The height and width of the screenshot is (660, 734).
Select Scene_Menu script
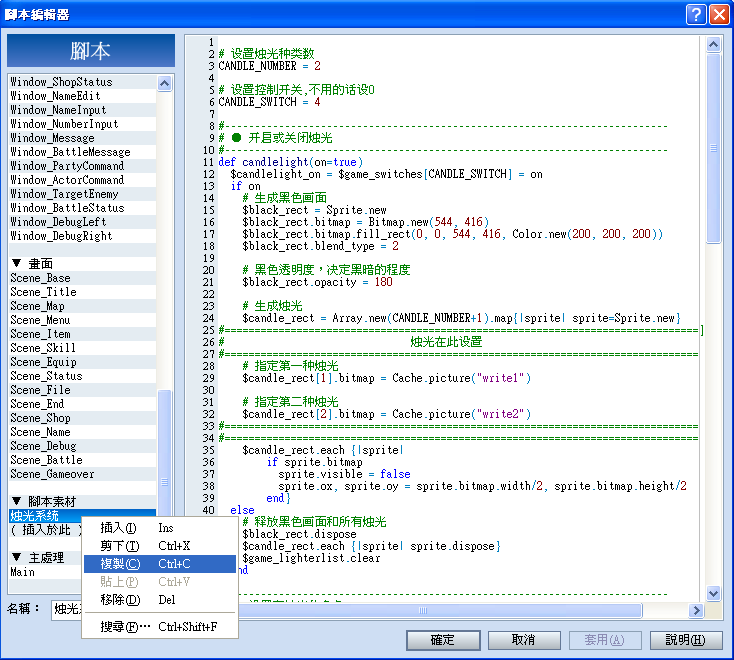[82, 320]
